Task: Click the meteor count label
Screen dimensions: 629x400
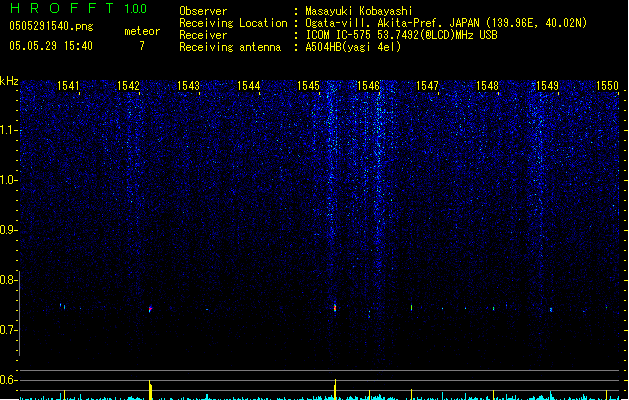Action: (142, 31)
